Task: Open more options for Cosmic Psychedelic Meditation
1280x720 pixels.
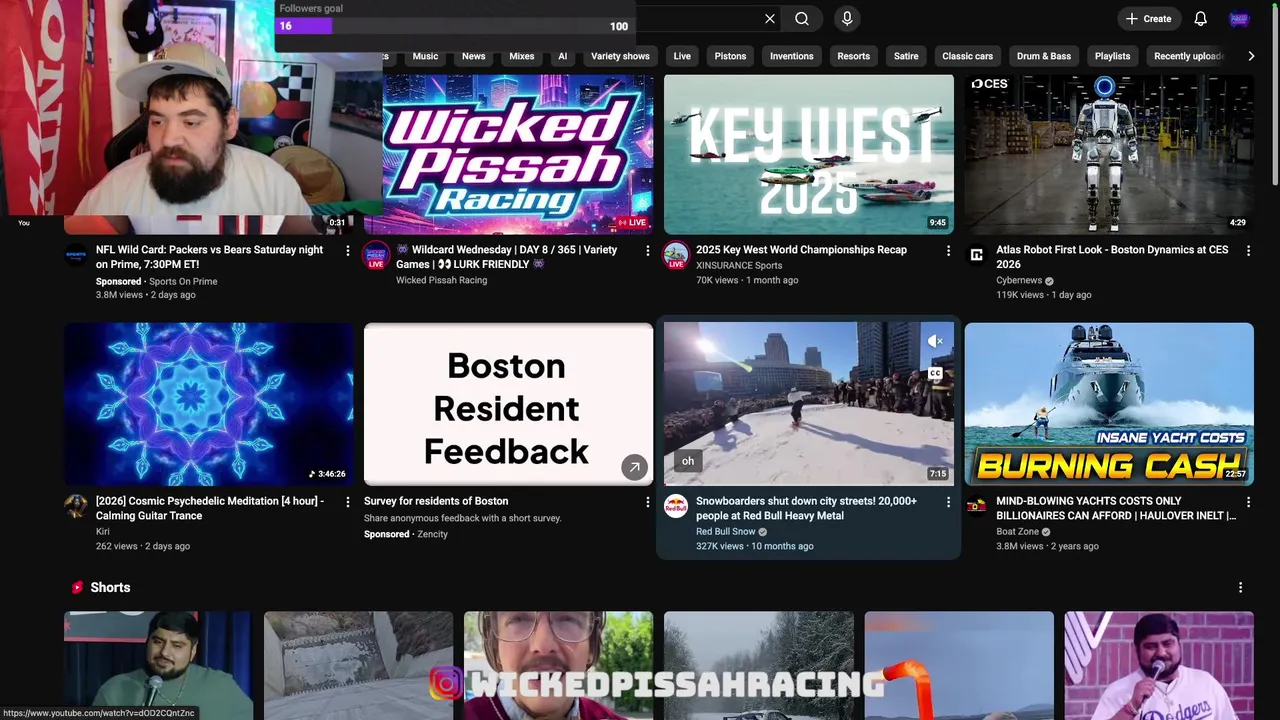Action: tap(348, 502)
